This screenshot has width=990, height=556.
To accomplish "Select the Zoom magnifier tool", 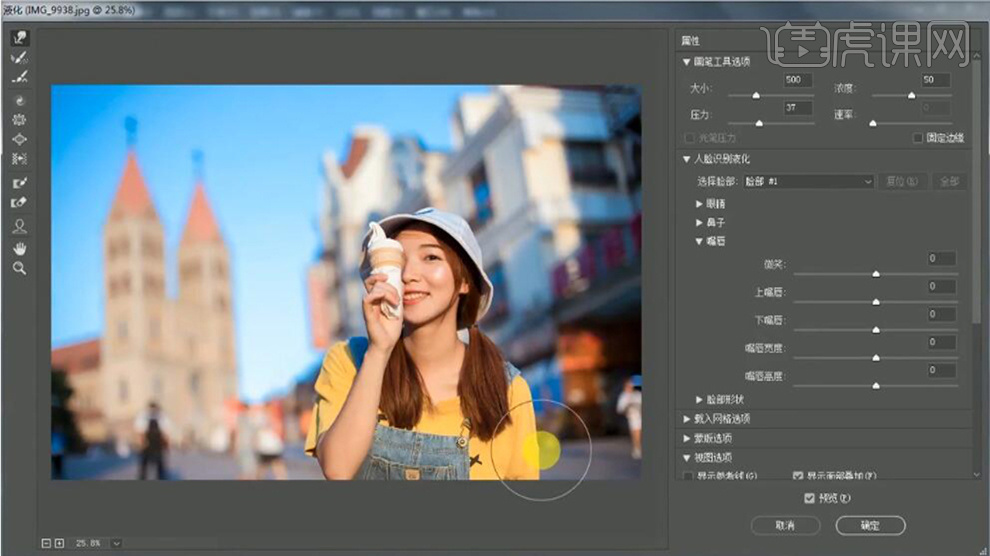I will click(x=19, y=268).
